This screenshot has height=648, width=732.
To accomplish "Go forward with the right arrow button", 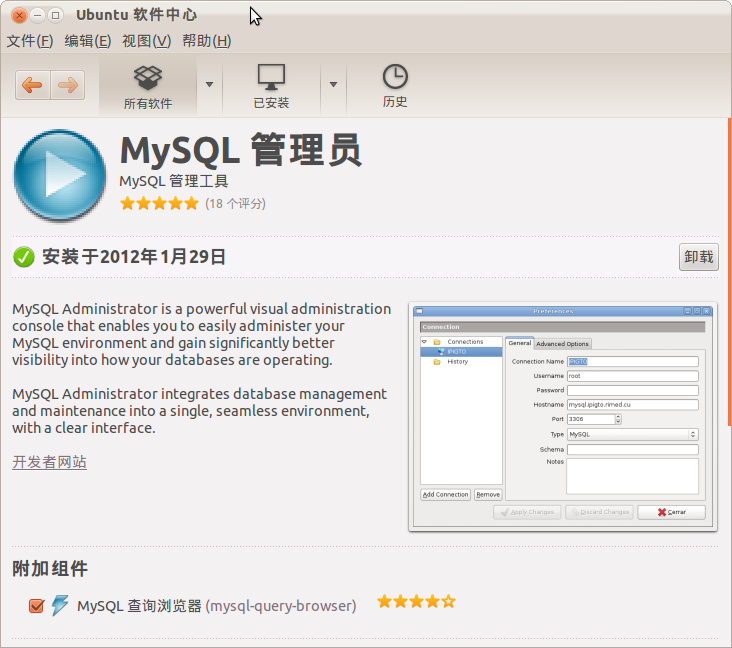I will click(x=68, y=85).
